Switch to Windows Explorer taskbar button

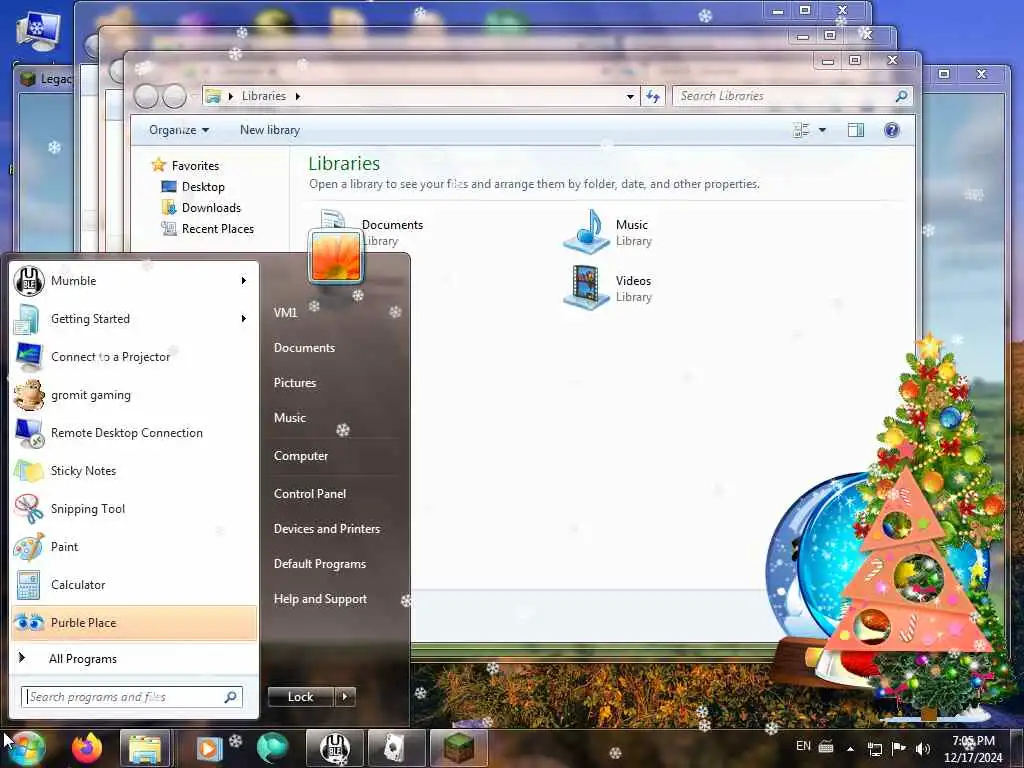(x=145, y=748)
